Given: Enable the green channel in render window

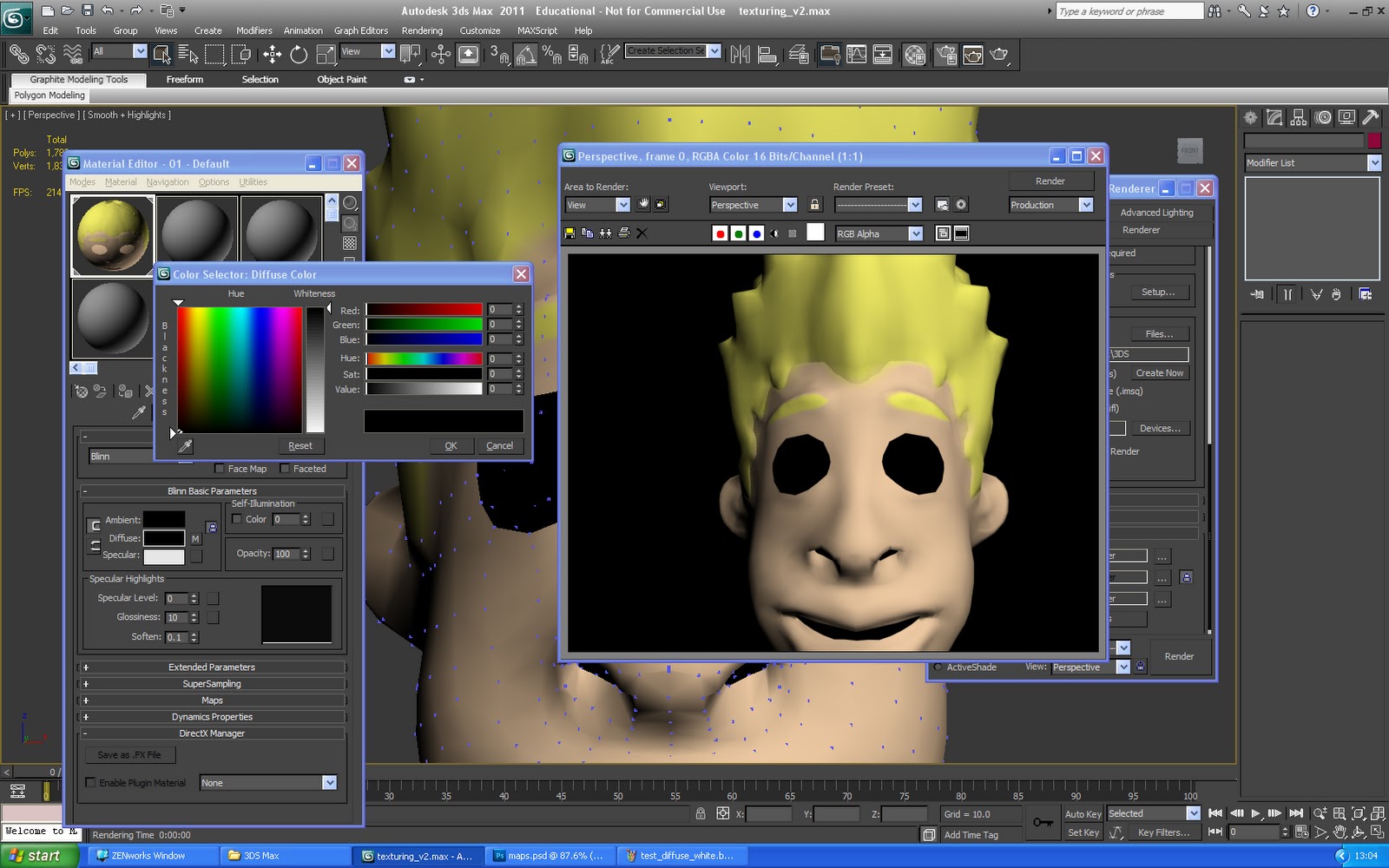Looking at the screenshot, I should tap(738, 233).
